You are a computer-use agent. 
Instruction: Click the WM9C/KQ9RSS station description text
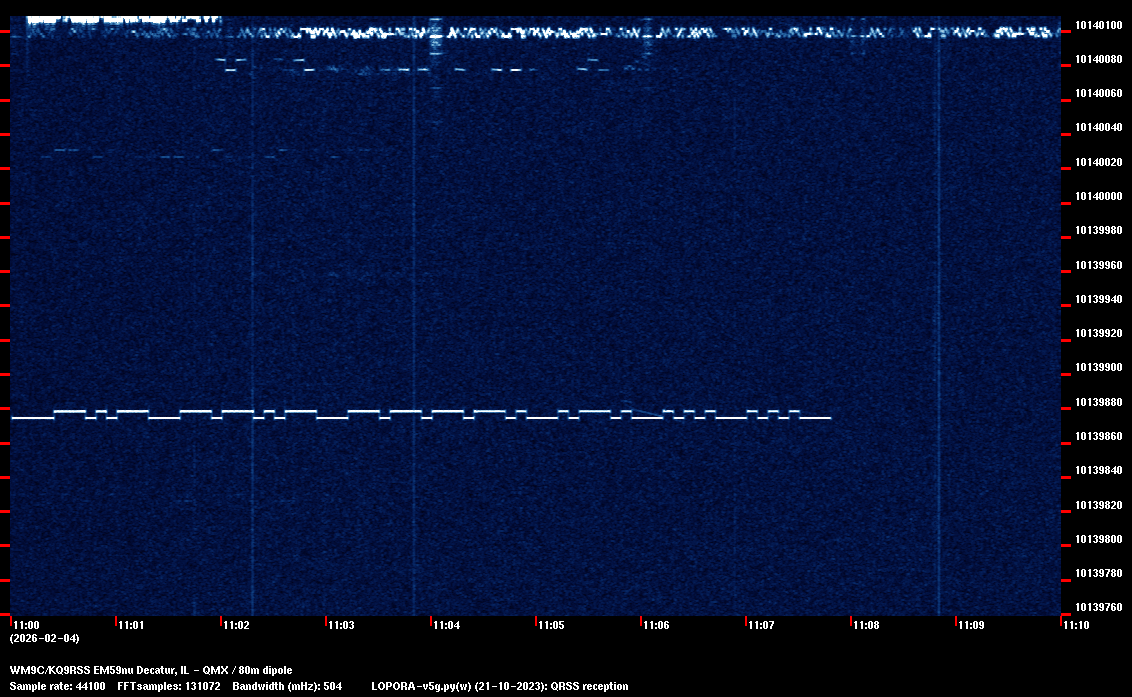(151, 669)
